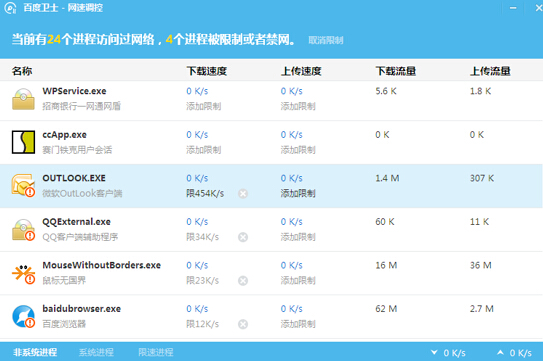Click the QQExternal.exe process icon
Screen dimensions: 543x361
click(x=23, y=229)
